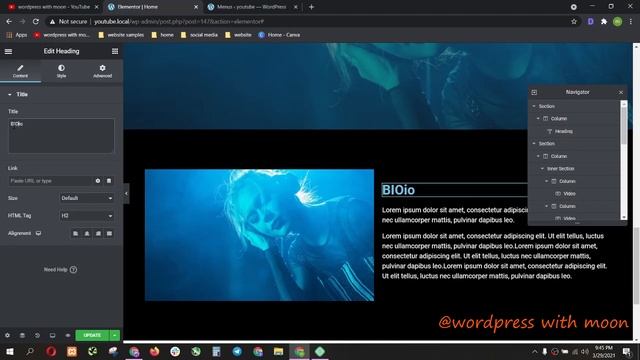640x360 pixels.
Task: Open dynamic tags icon beside Link
Action: pos(109,181)
